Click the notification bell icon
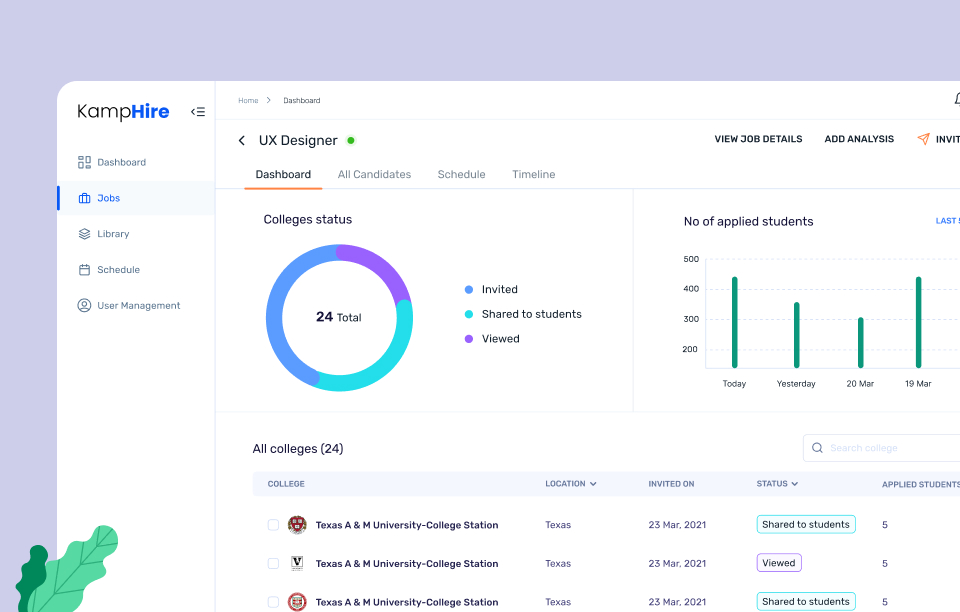The width and height of the screenshot is (960, 612). point(956,99)
